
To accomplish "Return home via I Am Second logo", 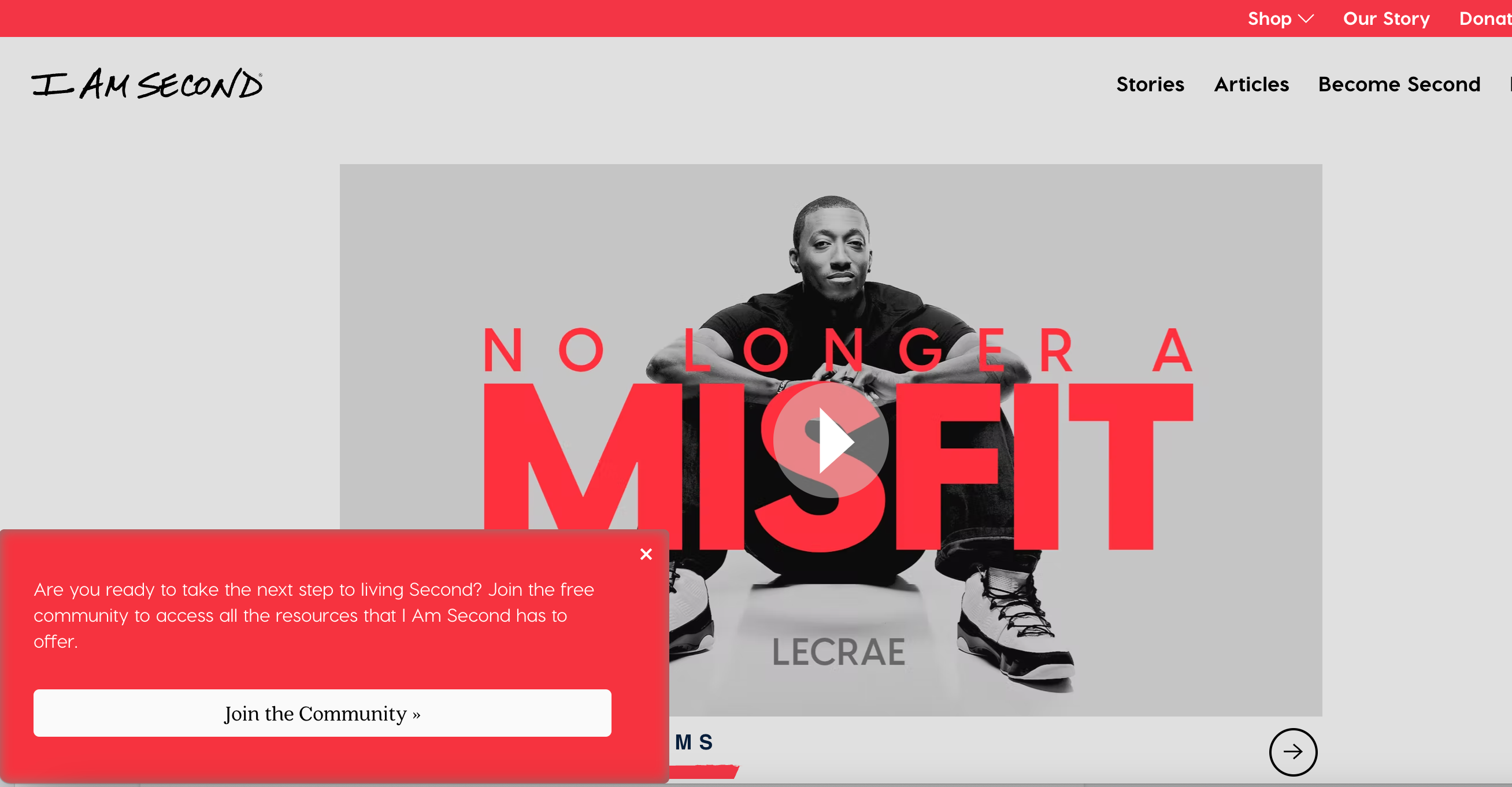I will (x=147, y=83).
